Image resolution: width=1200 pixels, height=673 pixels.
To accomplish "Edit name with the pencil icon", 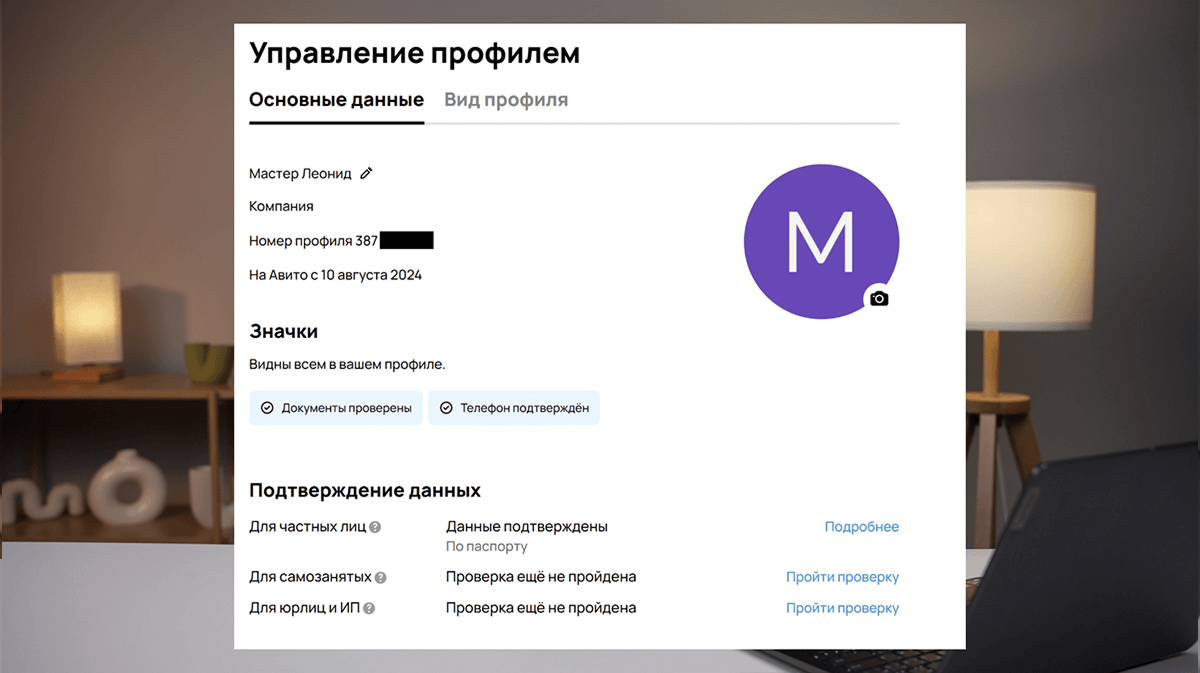I will coord(366,173).
